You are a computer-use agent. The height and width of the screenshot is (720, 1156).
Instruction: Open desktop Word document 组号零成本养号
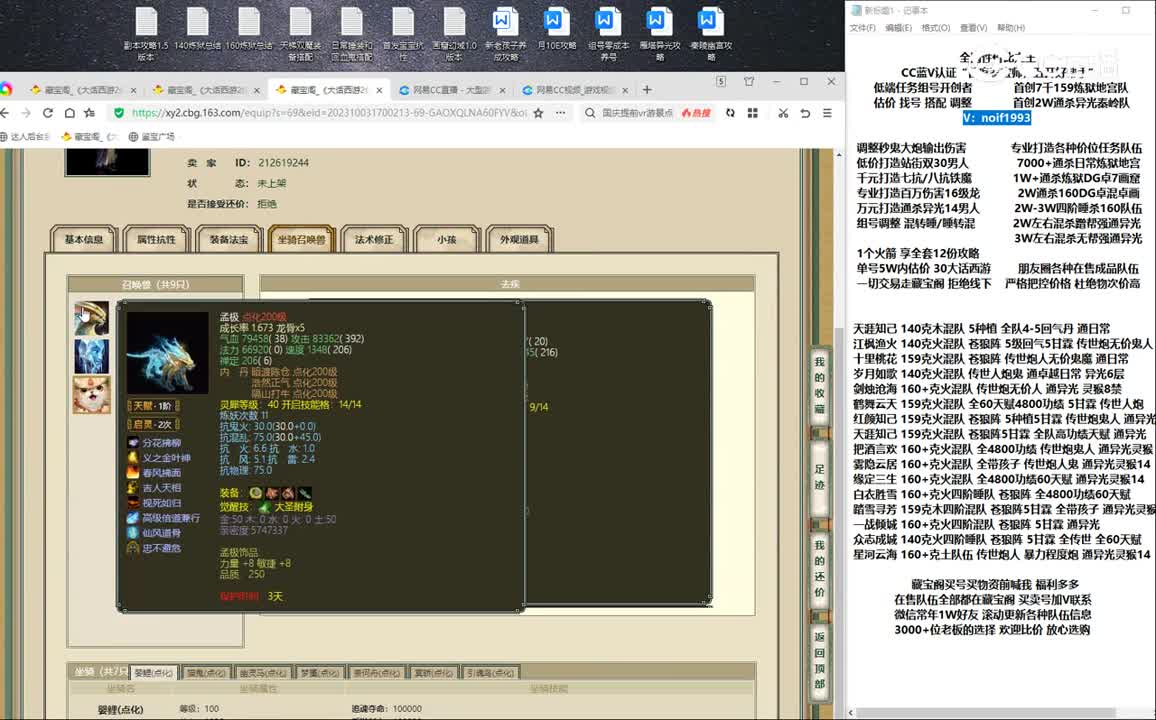point(608,34)
